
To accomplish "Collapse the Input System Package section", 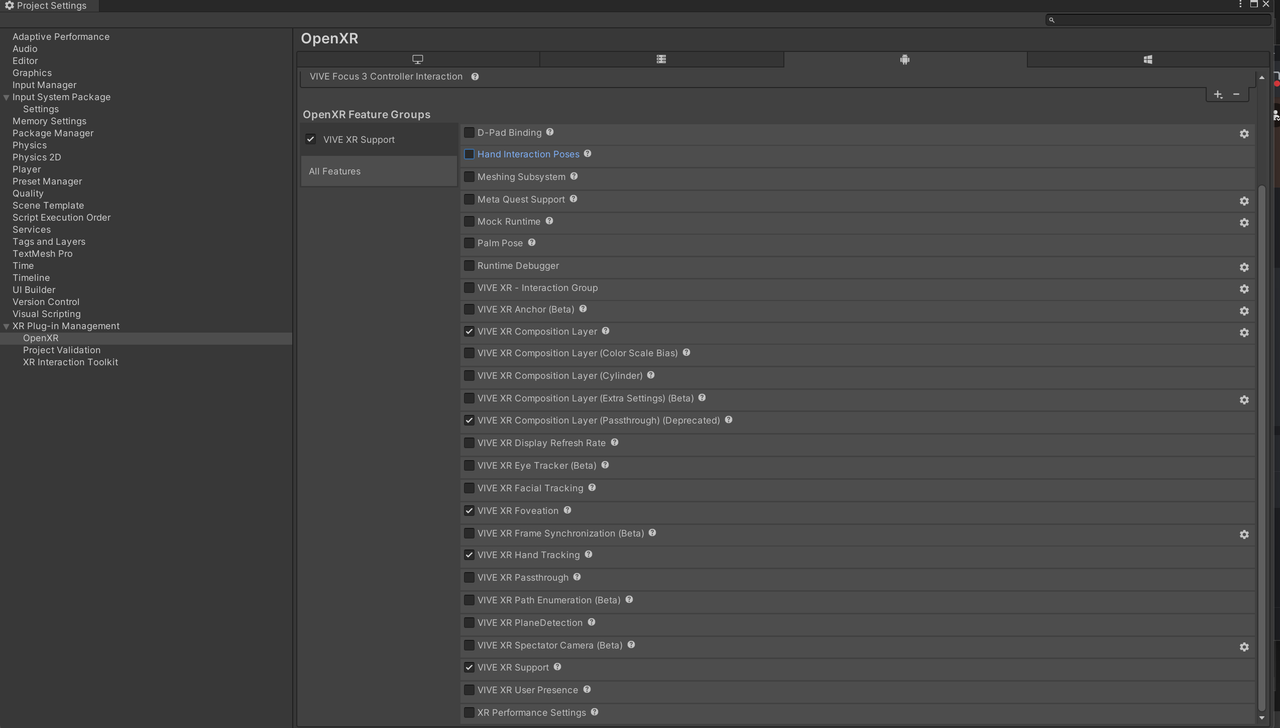I will [x=6, y=96].
